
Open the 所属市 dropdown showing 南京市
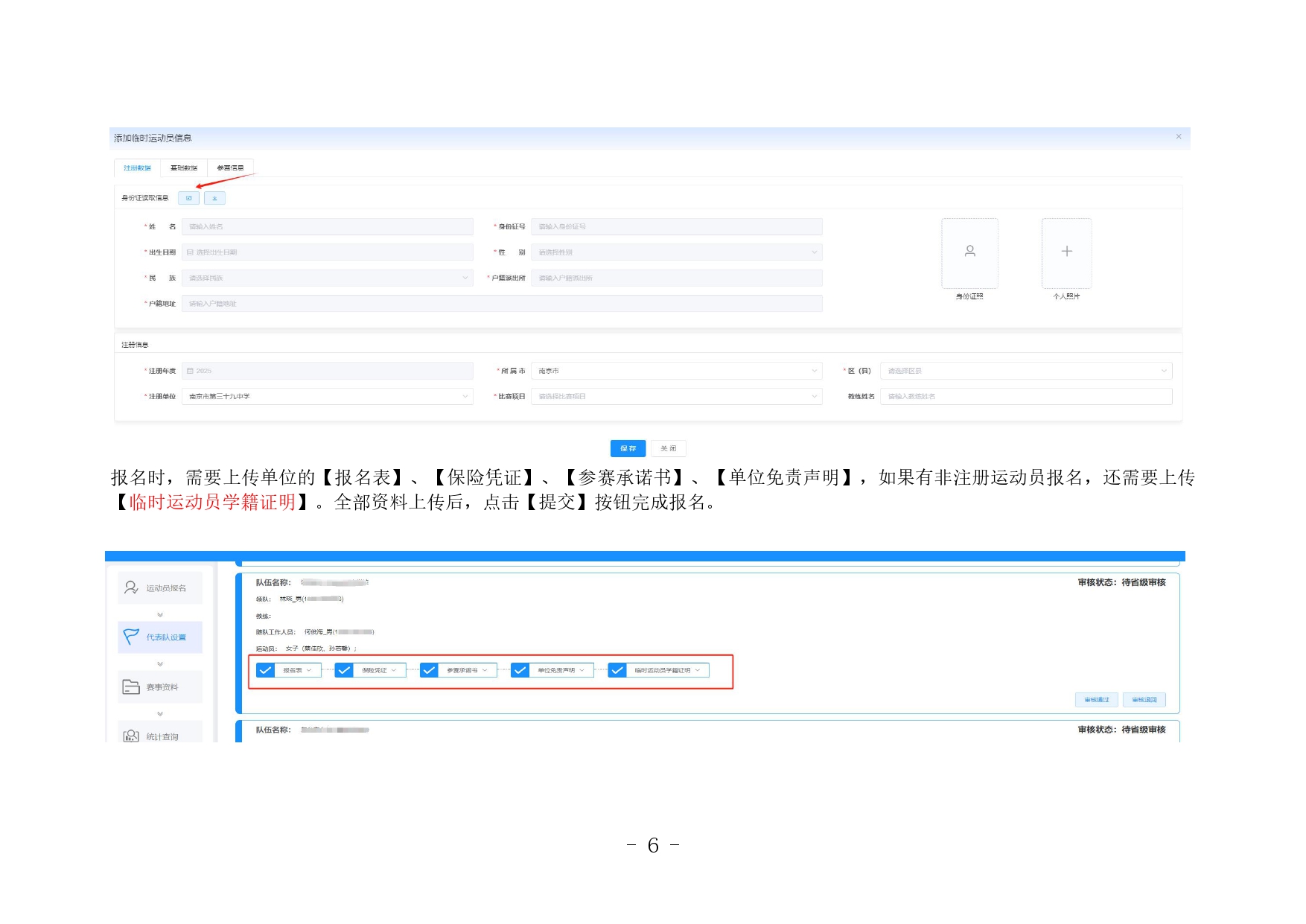point(676,371)
